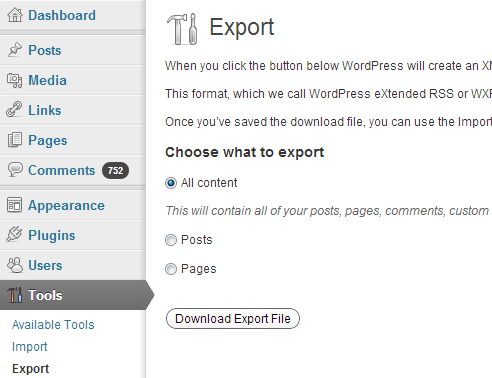
Task: Choose the Pages export radio button
Action: (x=171, y=269)
